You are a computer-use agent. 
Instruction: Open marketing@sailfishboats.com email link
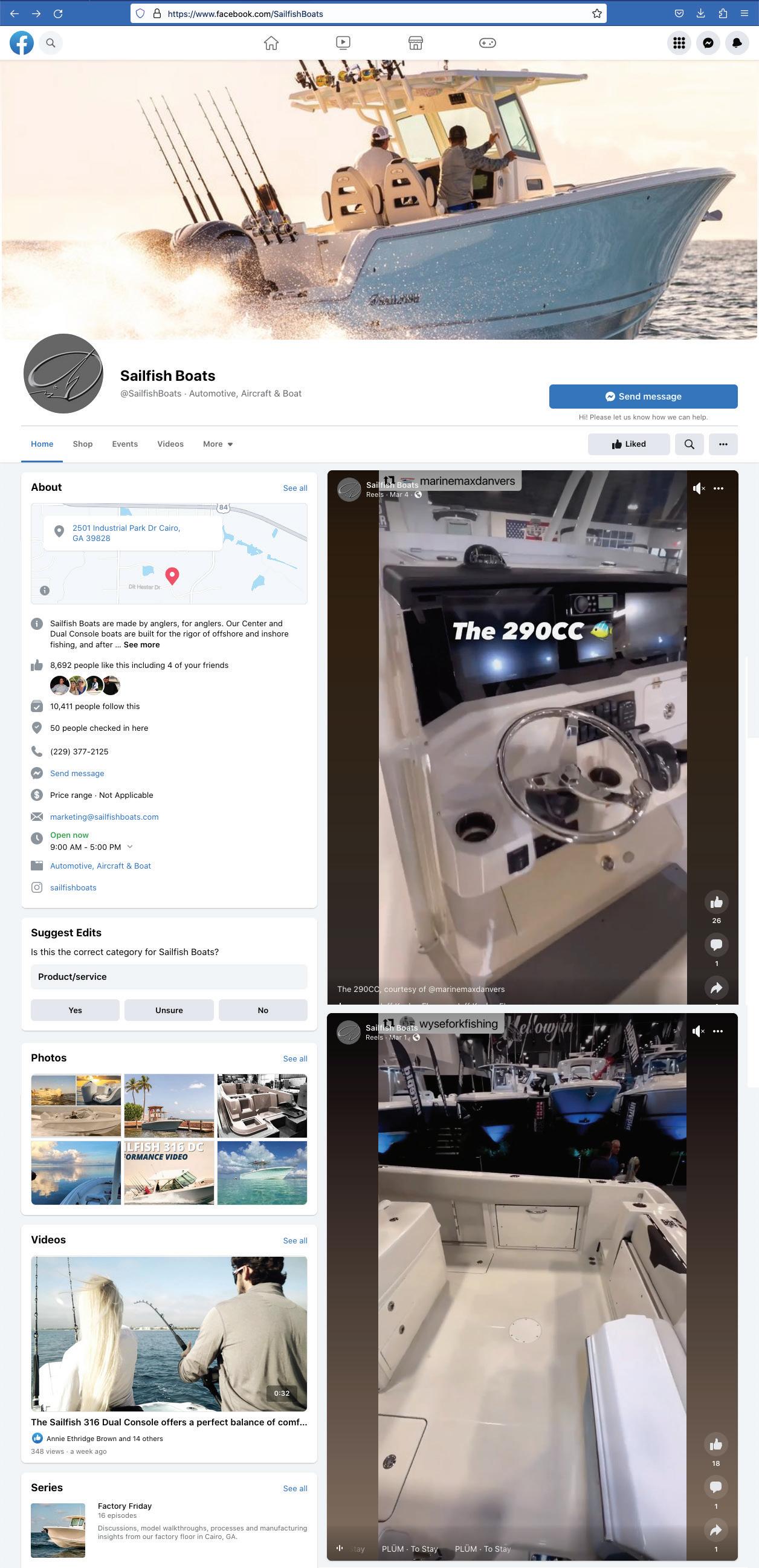pos(104,817)
